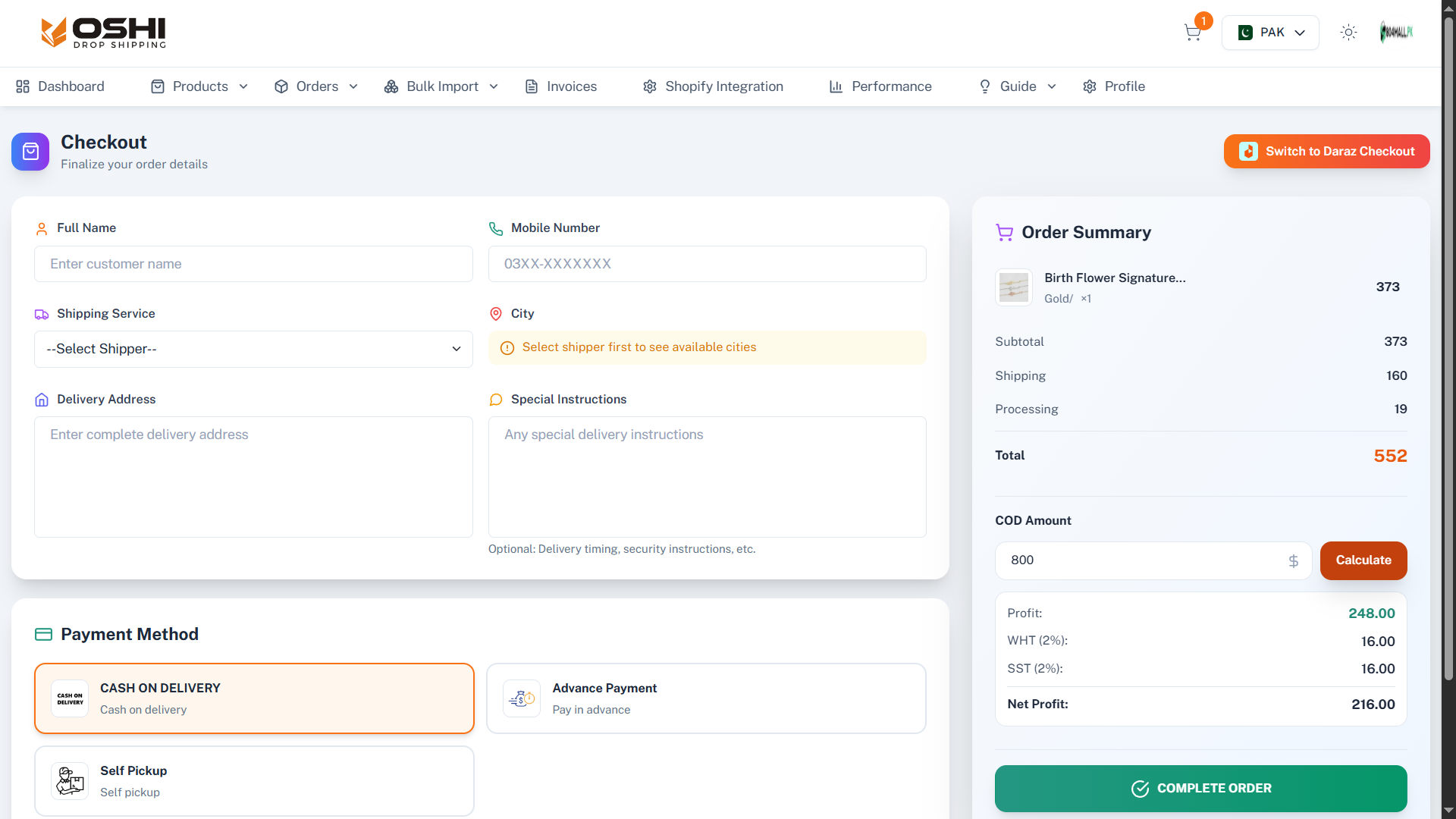Click the page vertical scrollbar

(x=1448, y=349)
